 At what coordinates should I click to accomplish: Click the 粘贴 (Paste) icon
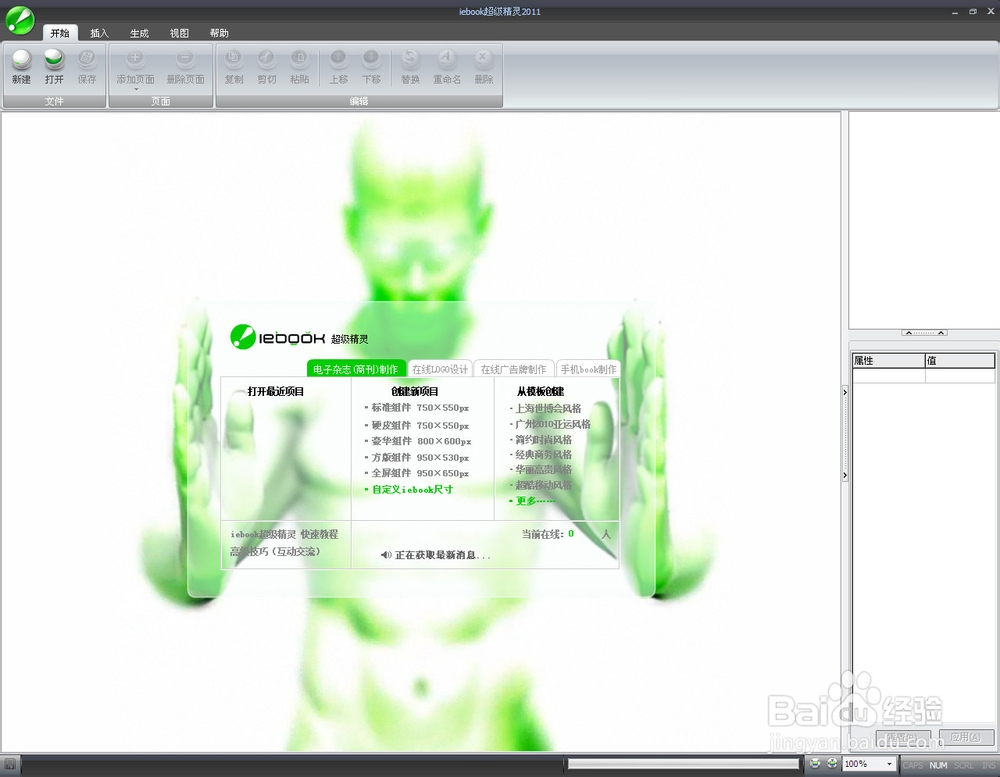point(299,59)
